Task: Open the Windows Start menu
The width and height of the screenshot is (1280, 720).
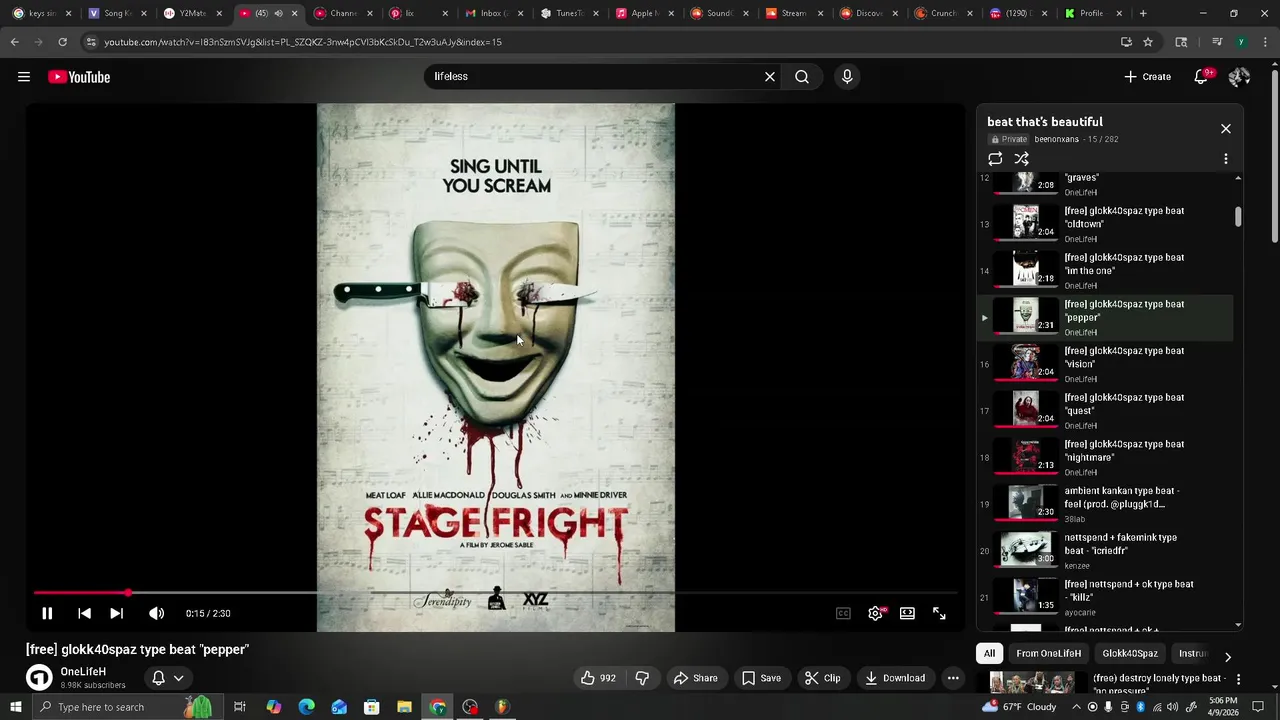Action: click(x=15, y=707)
